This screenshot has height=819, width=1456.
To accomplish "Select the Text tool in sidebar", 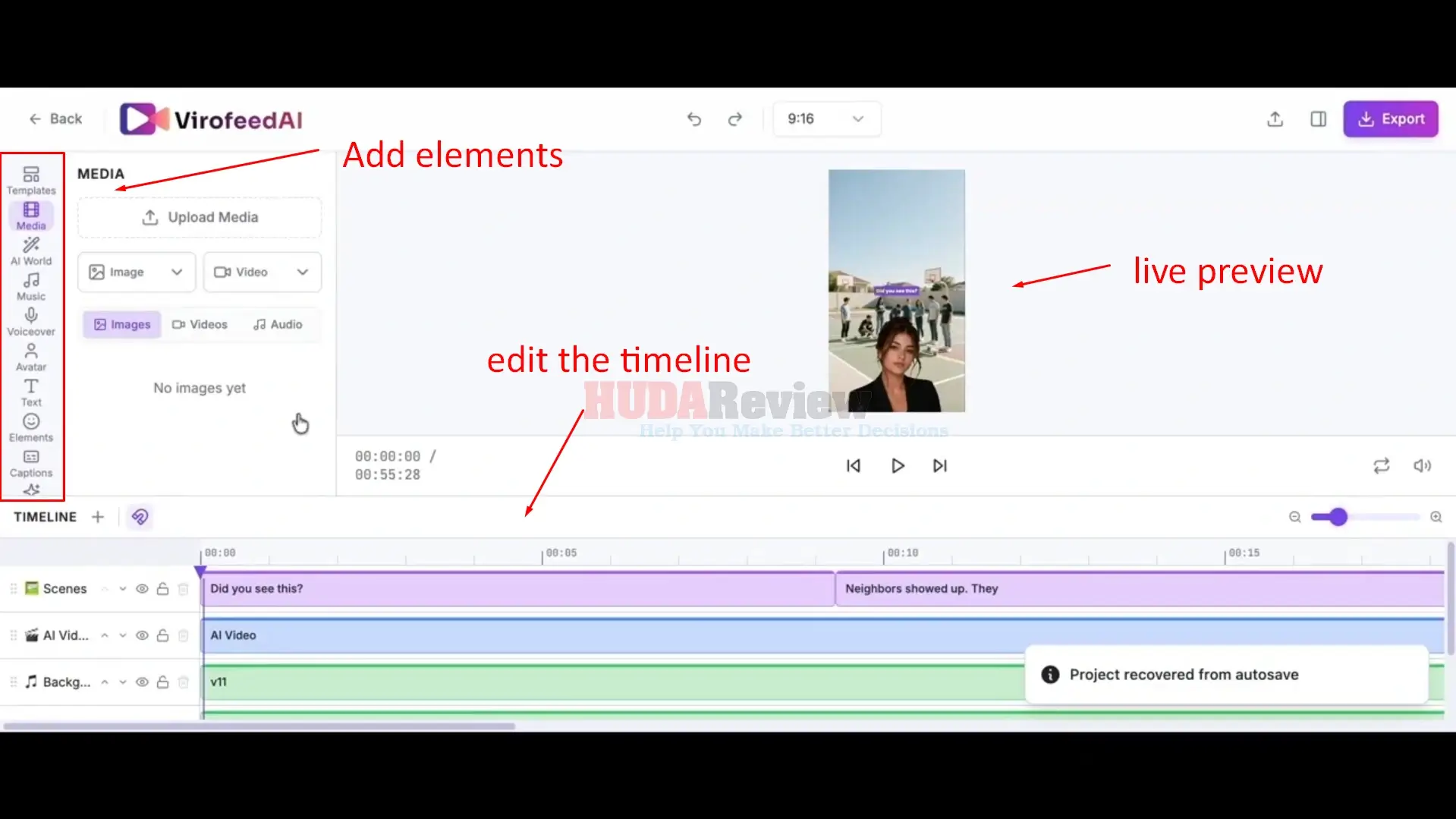I will pyautogui.click(x=31, y=392).
